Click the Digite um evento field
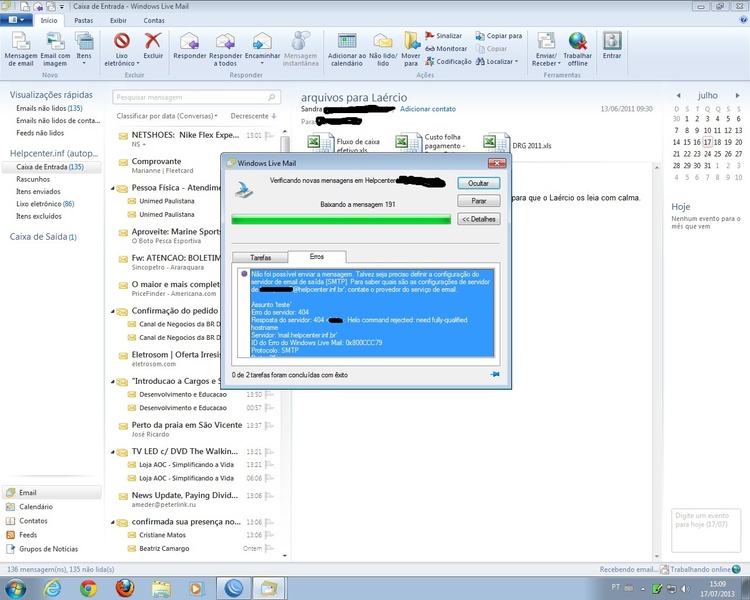This screenshot has height=600, width=750. pyautogui.click(x=706, y=530)
